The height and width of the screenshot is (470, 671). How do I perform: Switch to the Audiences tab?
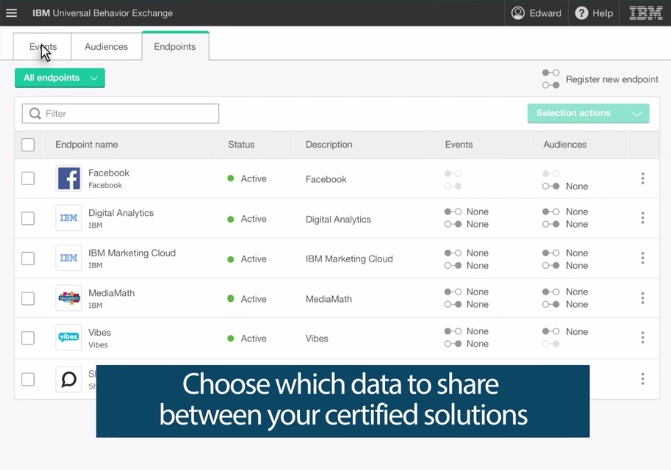tap(106, 47)
